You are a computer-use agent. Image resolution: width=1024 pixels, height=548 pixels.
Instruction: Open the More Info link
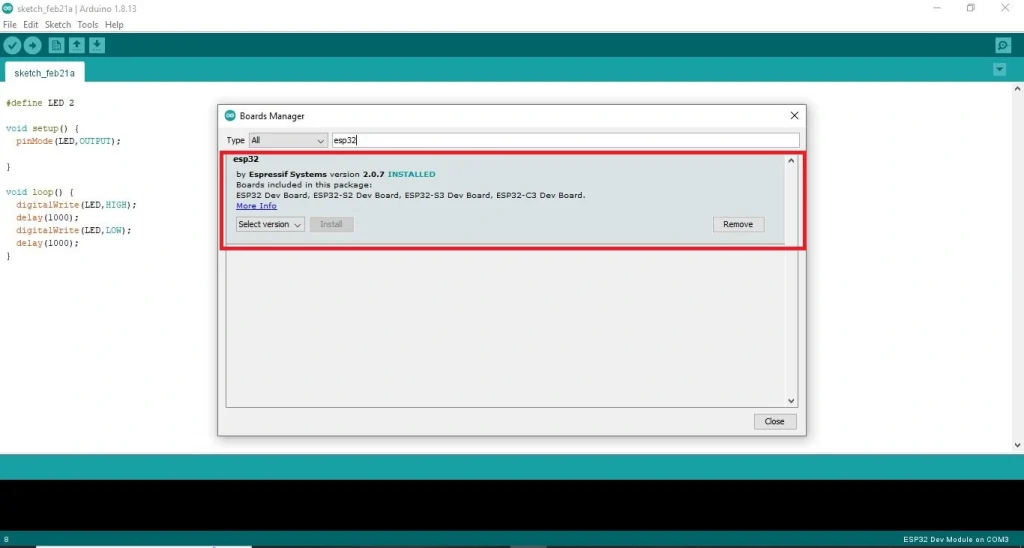pos(256,206)
